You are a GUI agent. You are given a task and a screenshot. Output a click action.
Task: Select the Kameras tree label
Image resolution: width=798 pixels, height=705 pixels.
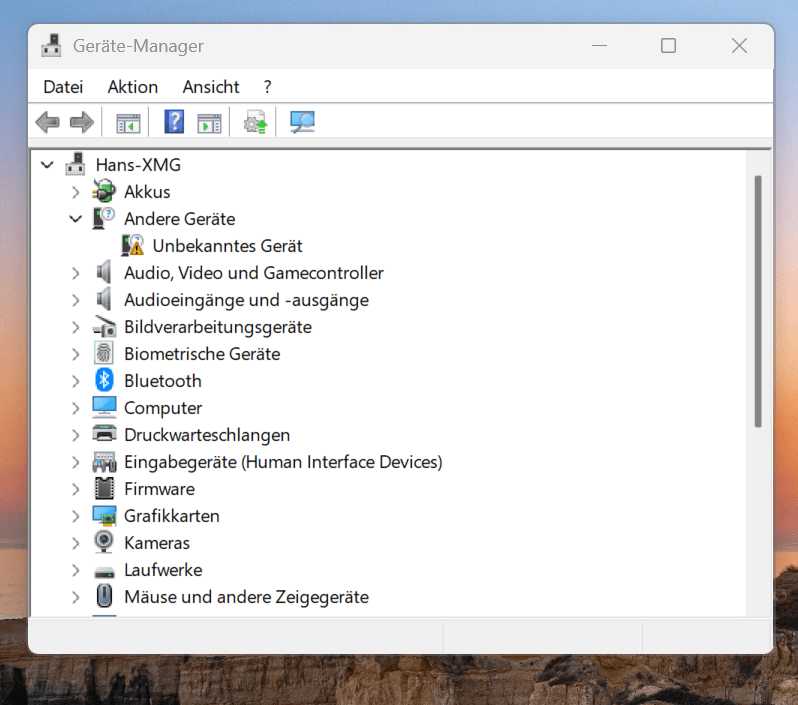click(157, 543)
